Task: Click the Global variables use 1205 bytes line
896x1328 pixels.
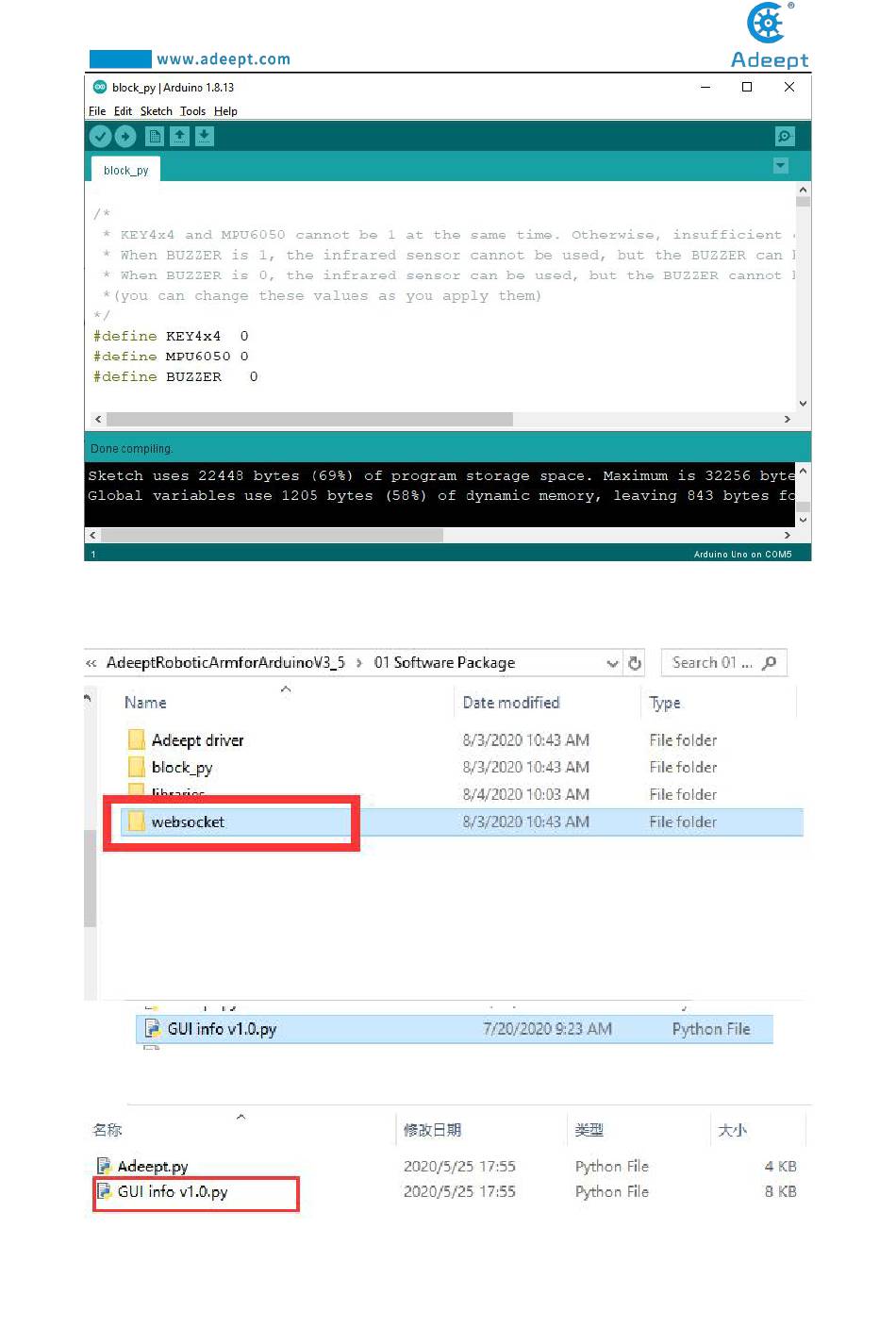Action: coord(441,496)
